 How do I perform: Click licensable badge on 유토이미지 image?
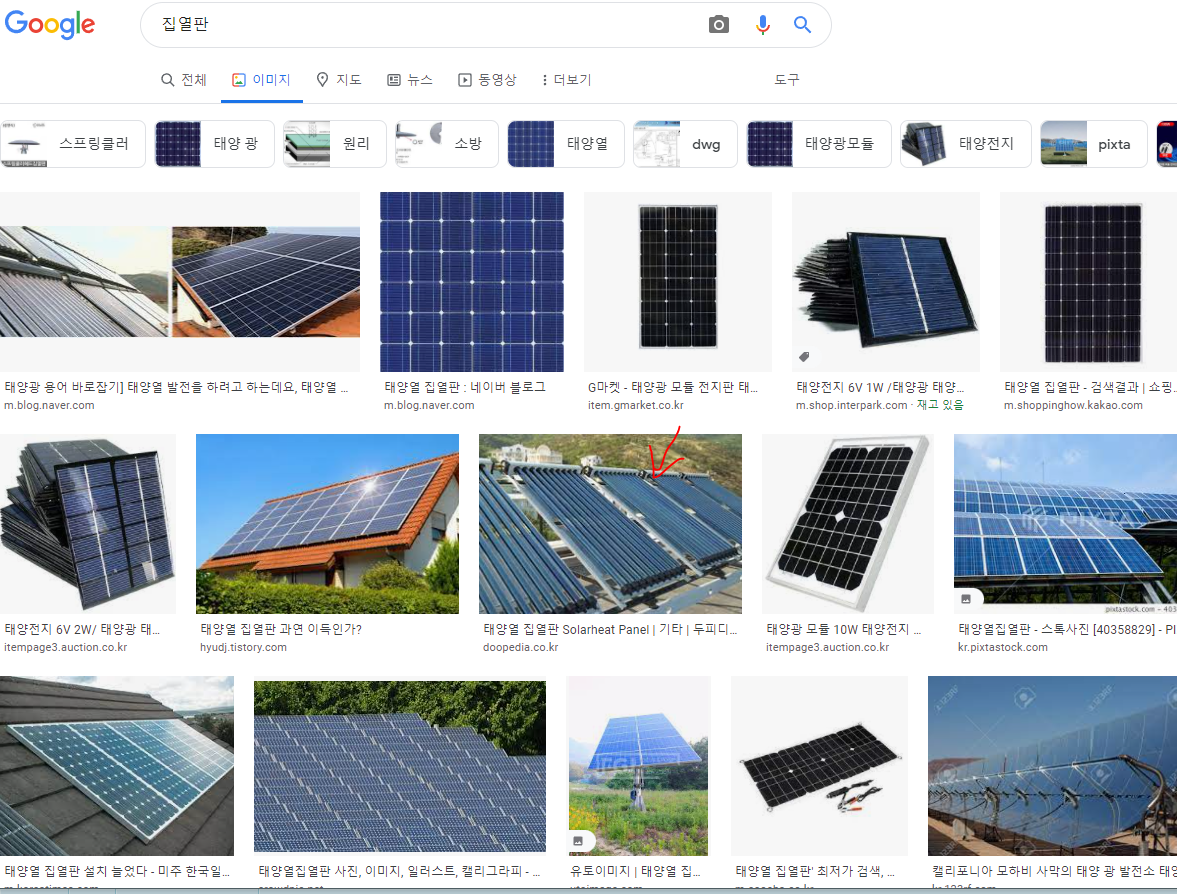click(578, 841)
